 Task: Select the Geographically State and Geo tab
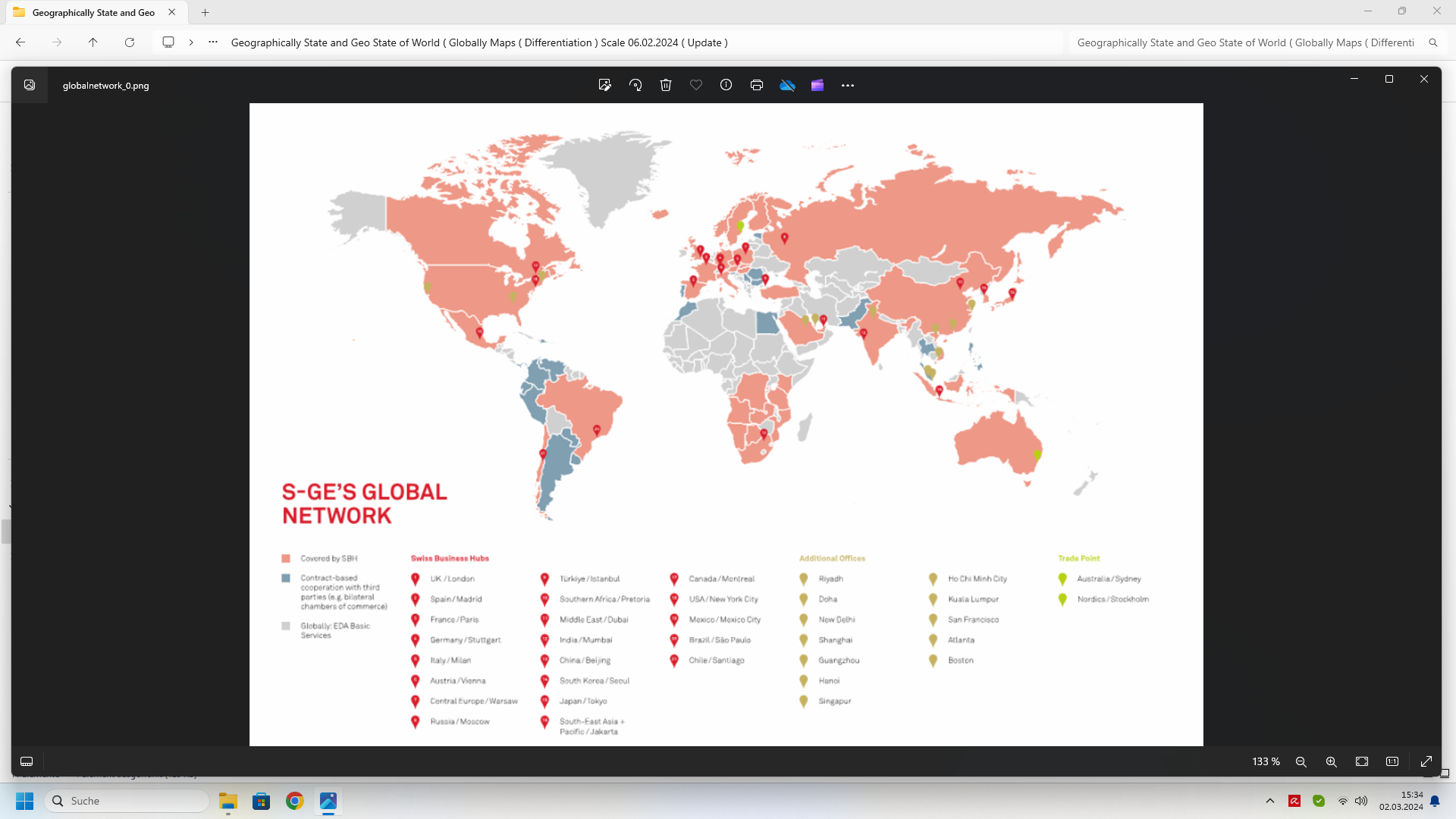click(93, 12)
